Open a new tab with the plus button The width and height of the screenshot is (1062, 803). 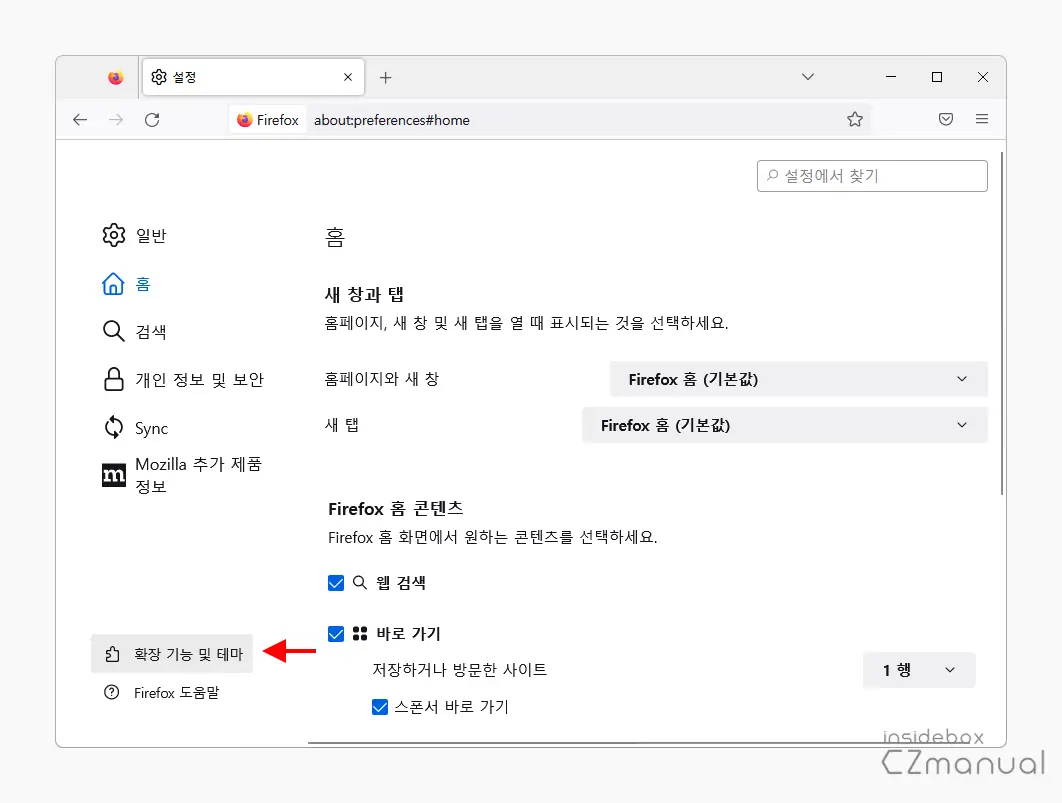(x=385, y=78)
